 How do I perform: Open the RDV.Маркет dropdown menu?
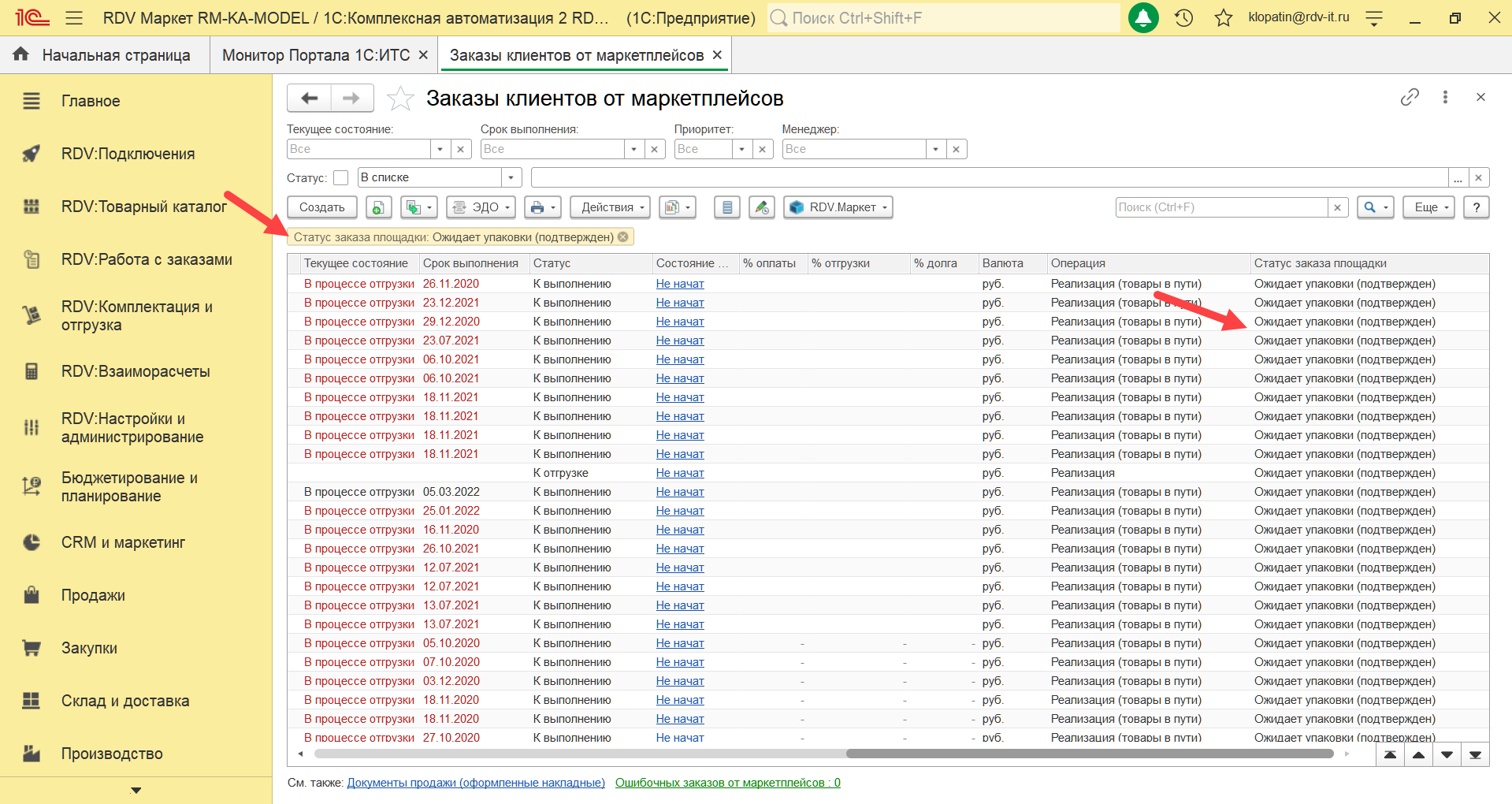(x=838, y=207)
